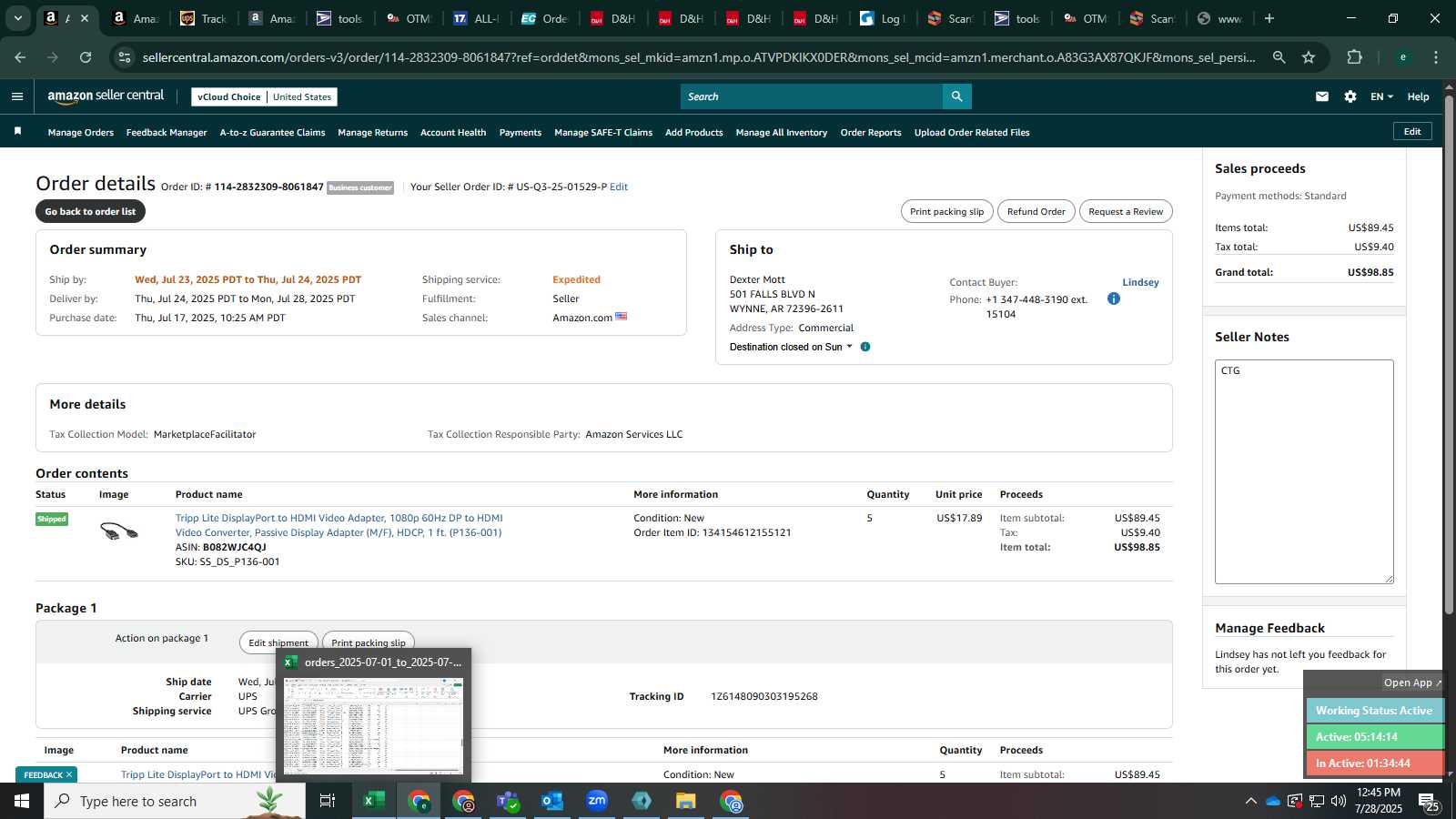Viewport: 1456px width, 819px height.
Task: Open the Seller Central hamburger menu
Action: (x=17, y=96)
